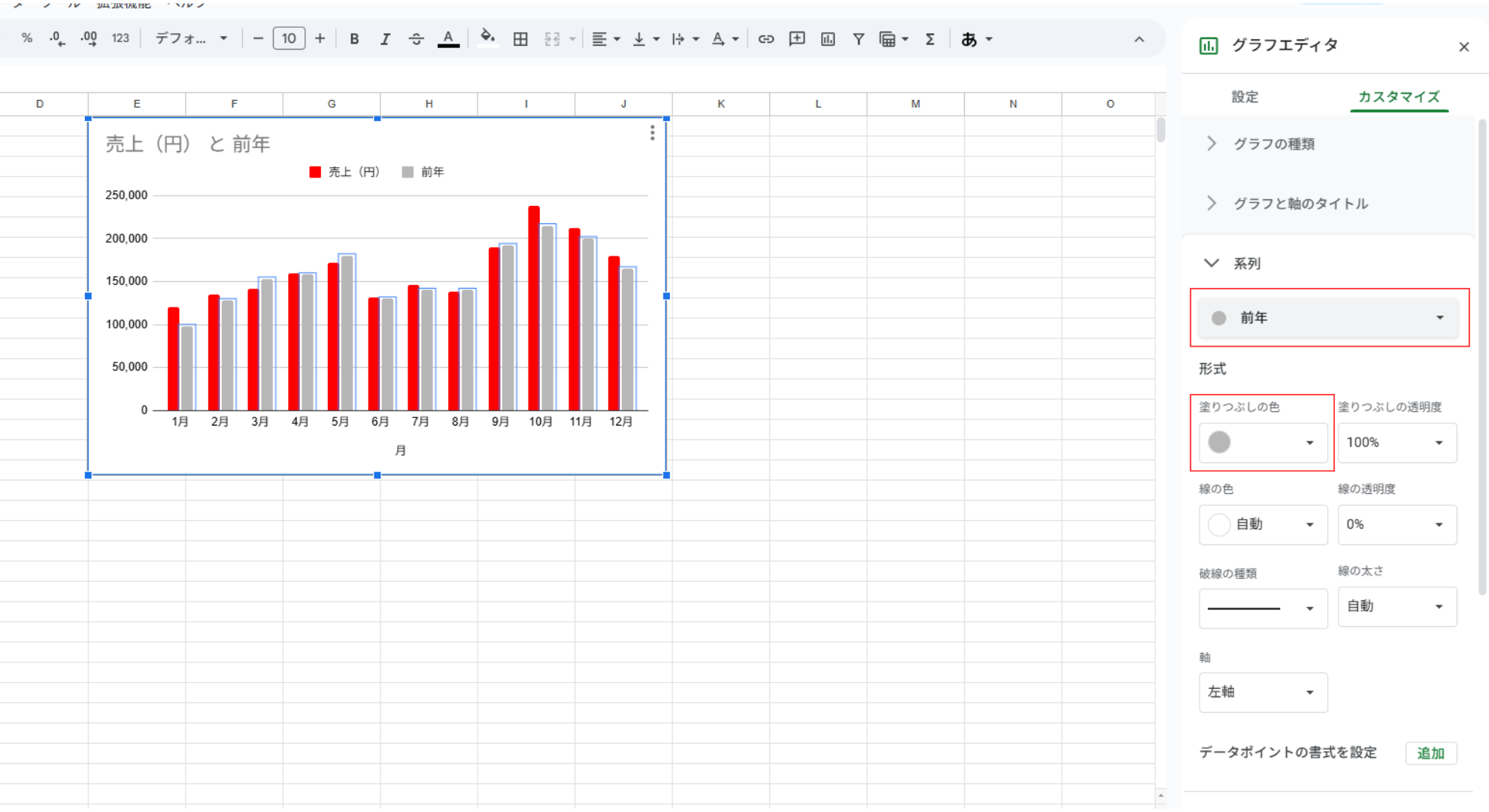Open chart's three-dot options menu
Image resolution: width=1489 pixels, height=812 pixels.
tap(652, 133)
